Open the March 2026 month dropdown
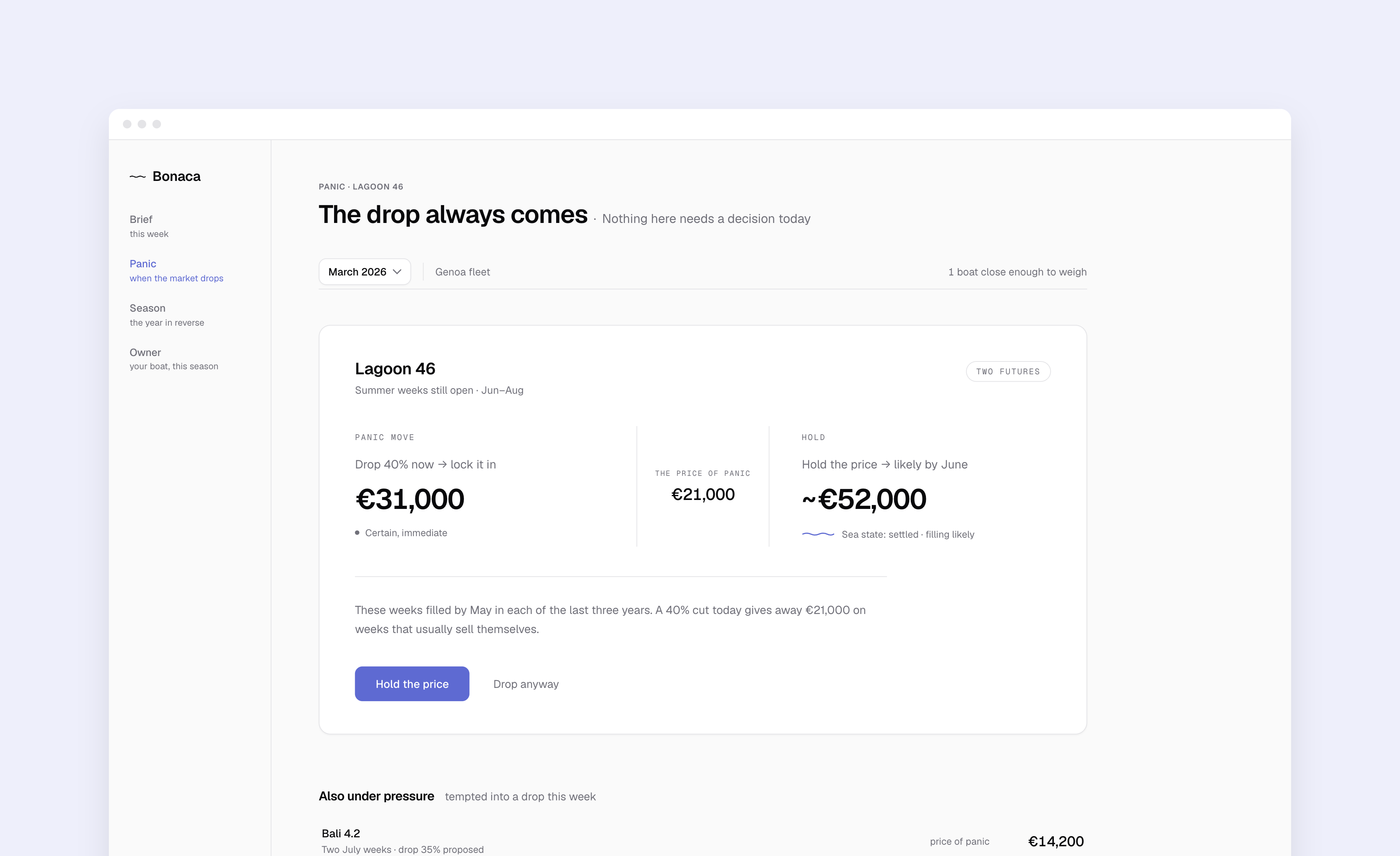This screenshot has width=1400, height=856. tap(365, 272)
